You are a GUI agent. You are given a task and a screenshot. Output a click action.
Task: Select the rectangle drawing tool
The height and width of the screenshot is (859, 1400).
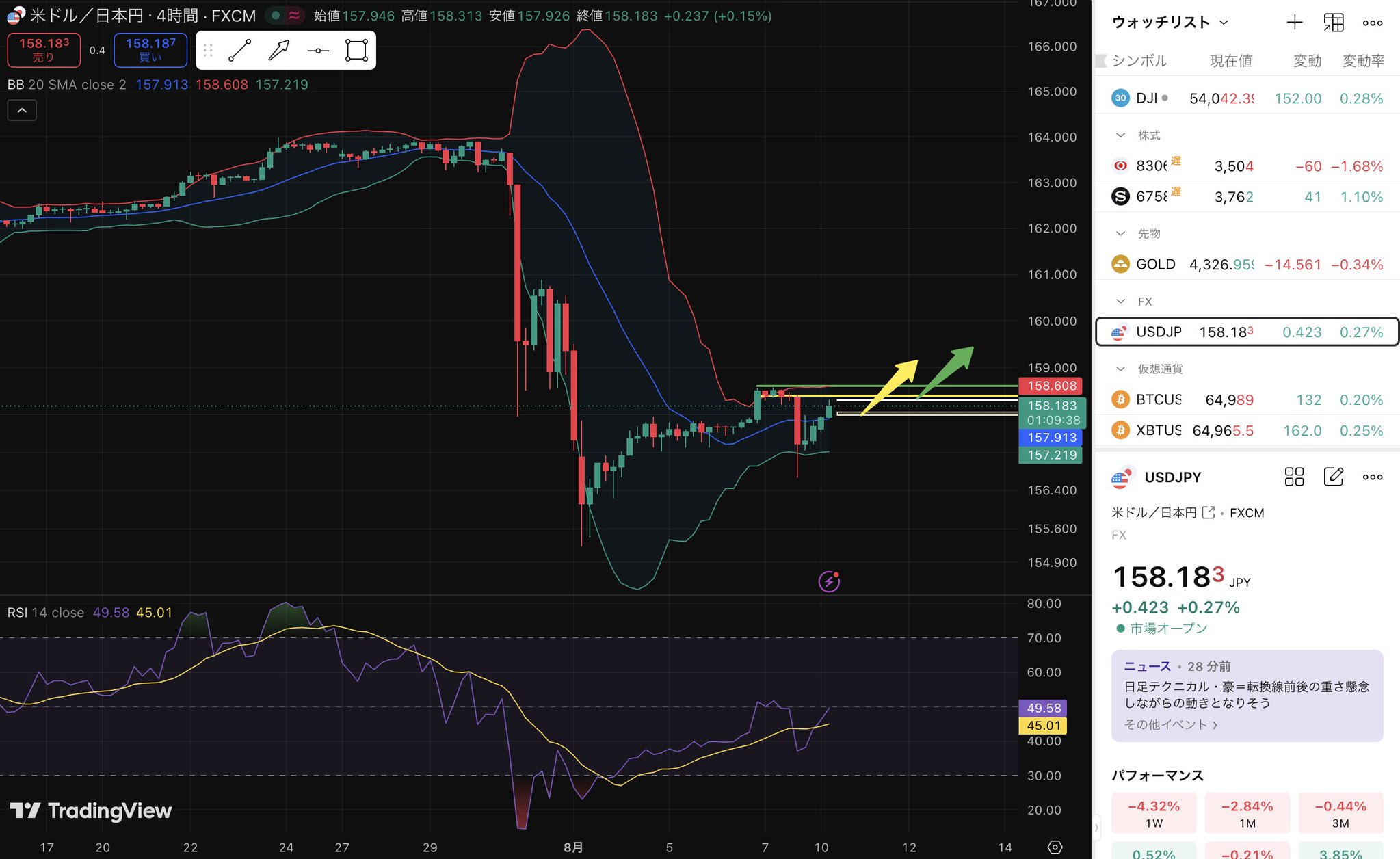point(356,51)
